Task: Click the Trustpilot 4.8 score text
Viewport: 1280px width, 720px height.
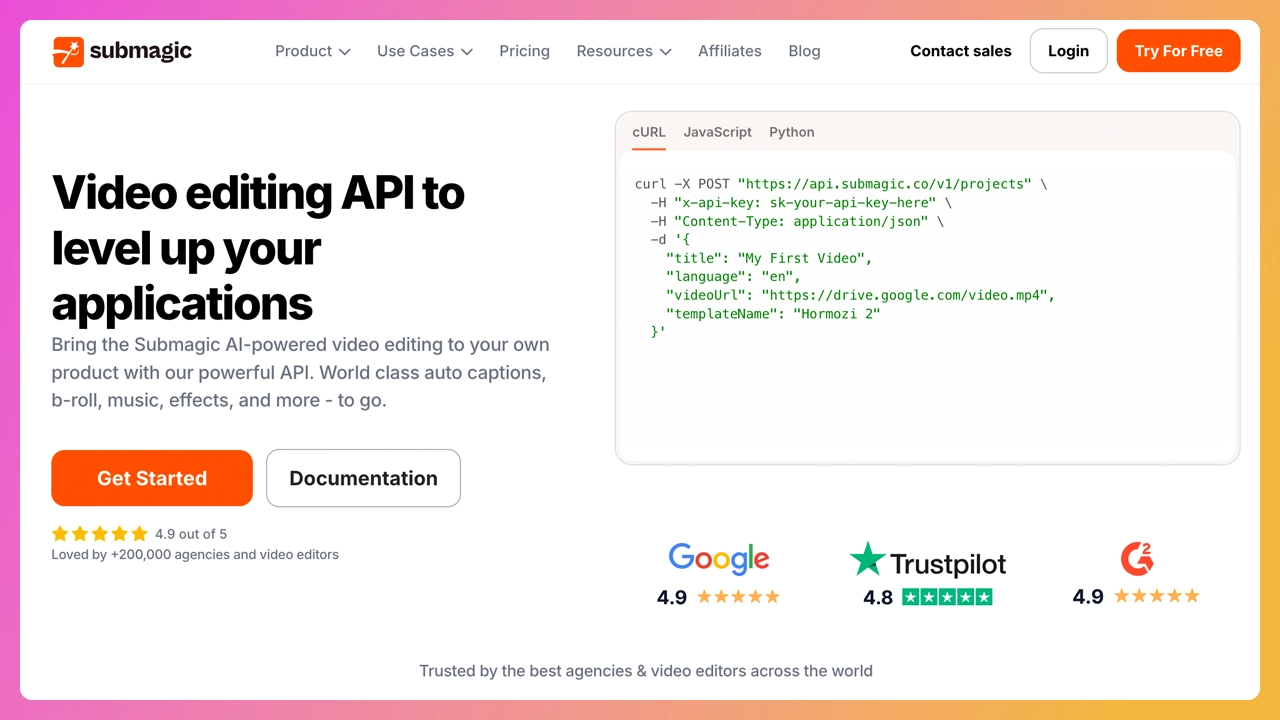Action: click(x=878, y=597)
